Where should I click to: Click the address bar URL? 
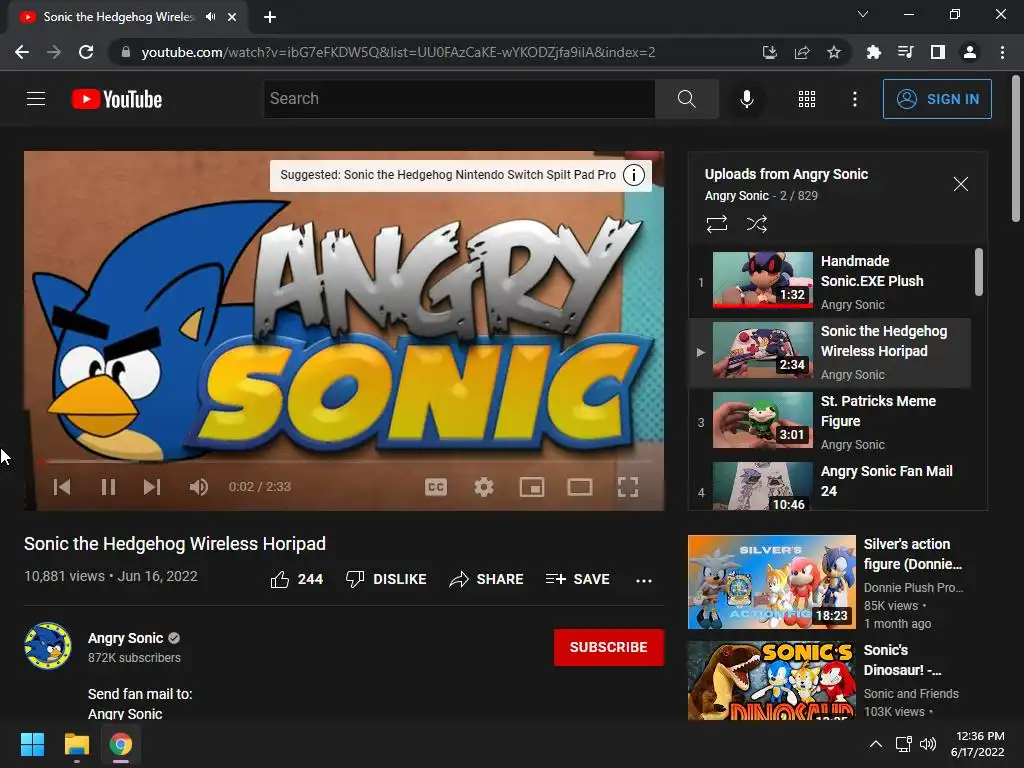398,52
